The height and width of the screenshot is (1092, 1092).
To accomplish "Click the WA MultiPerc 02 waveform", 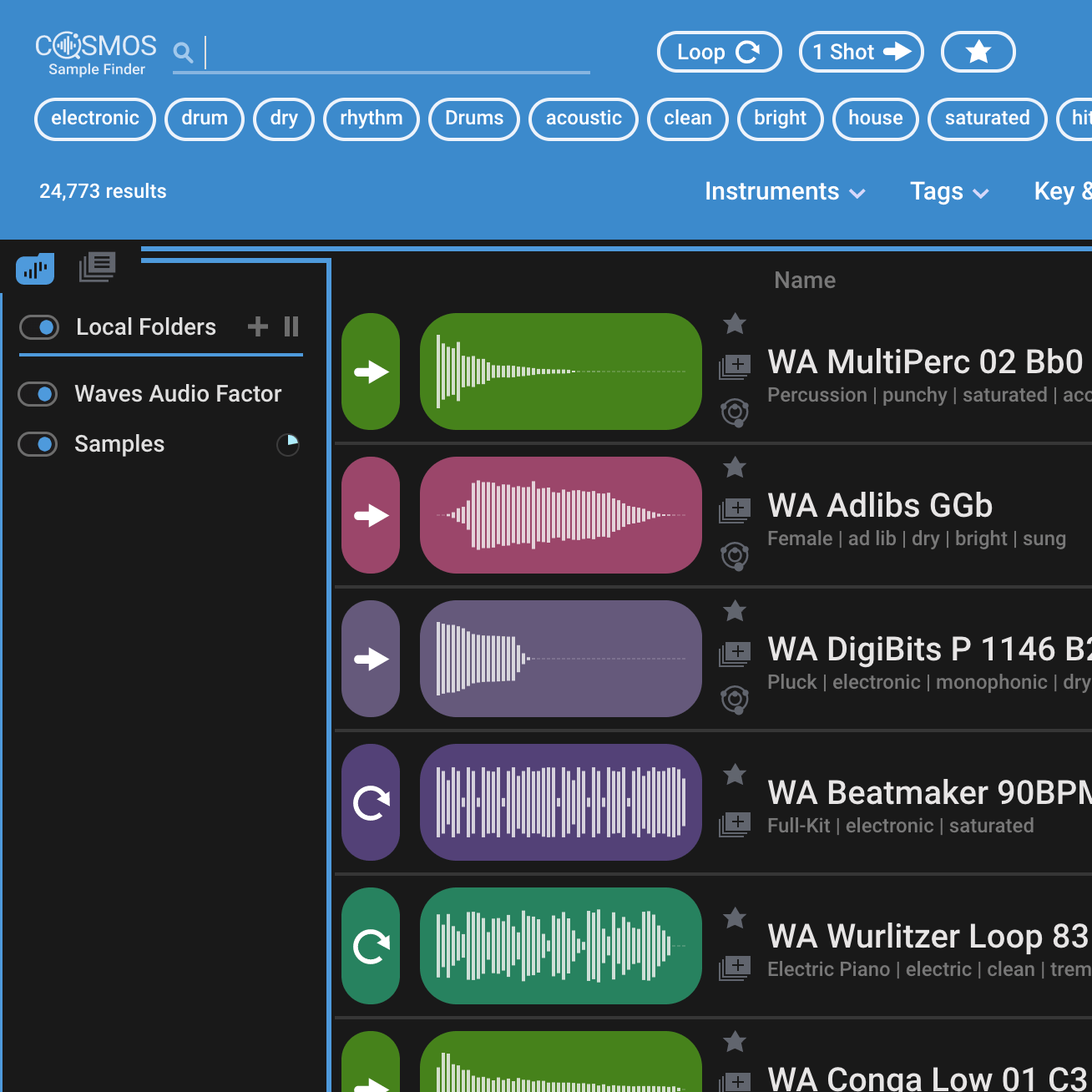I will (x=561, y=372).
